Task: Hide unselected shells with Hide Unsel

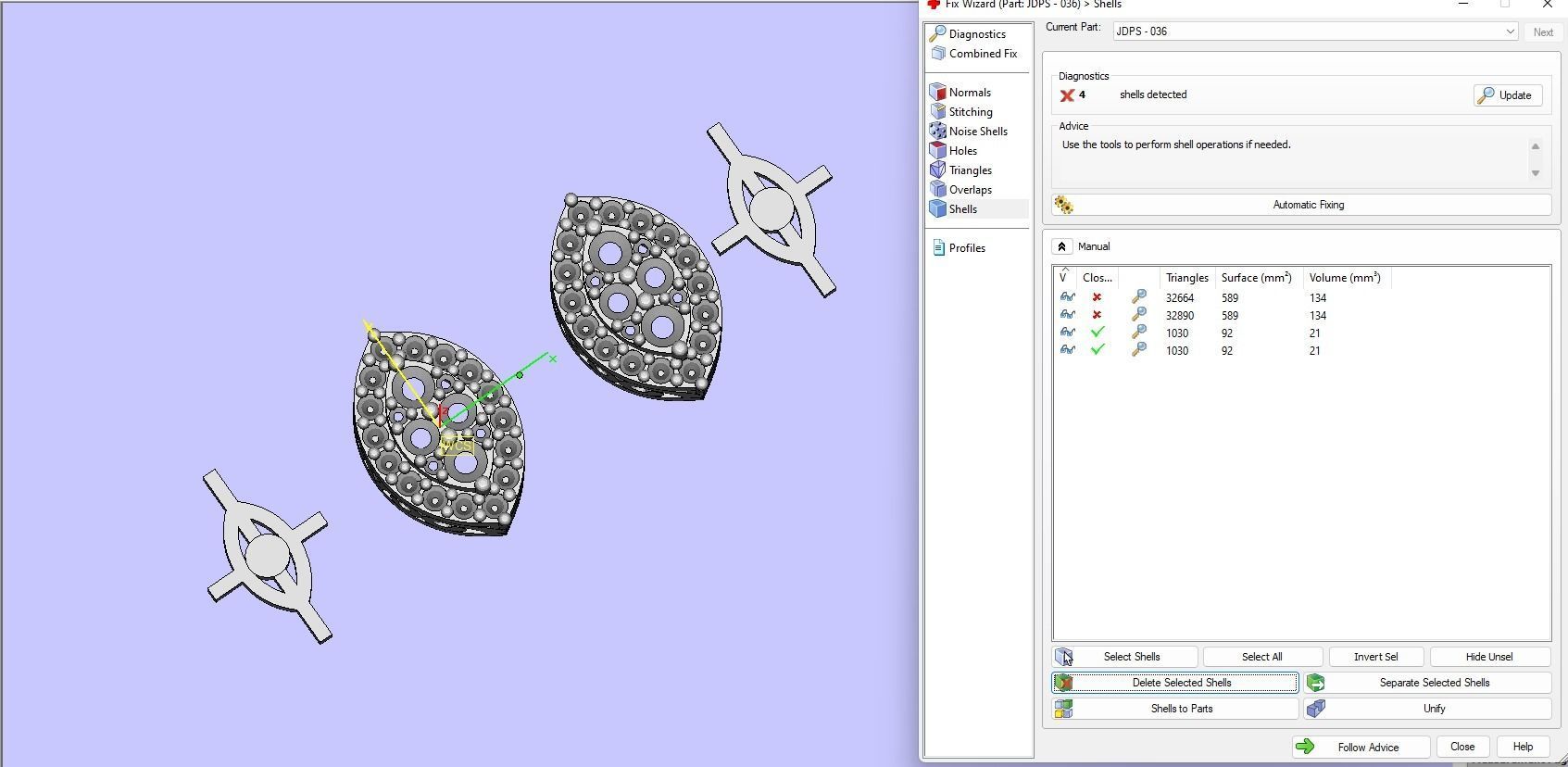Action: click(1489, 657)
